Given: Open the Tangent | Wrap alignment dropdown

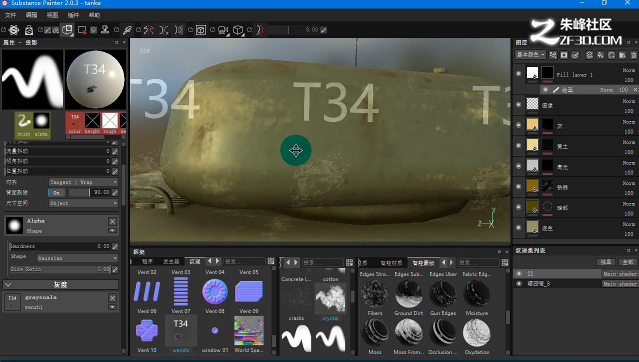Looking at the screenshot, I should pos(83,182).
